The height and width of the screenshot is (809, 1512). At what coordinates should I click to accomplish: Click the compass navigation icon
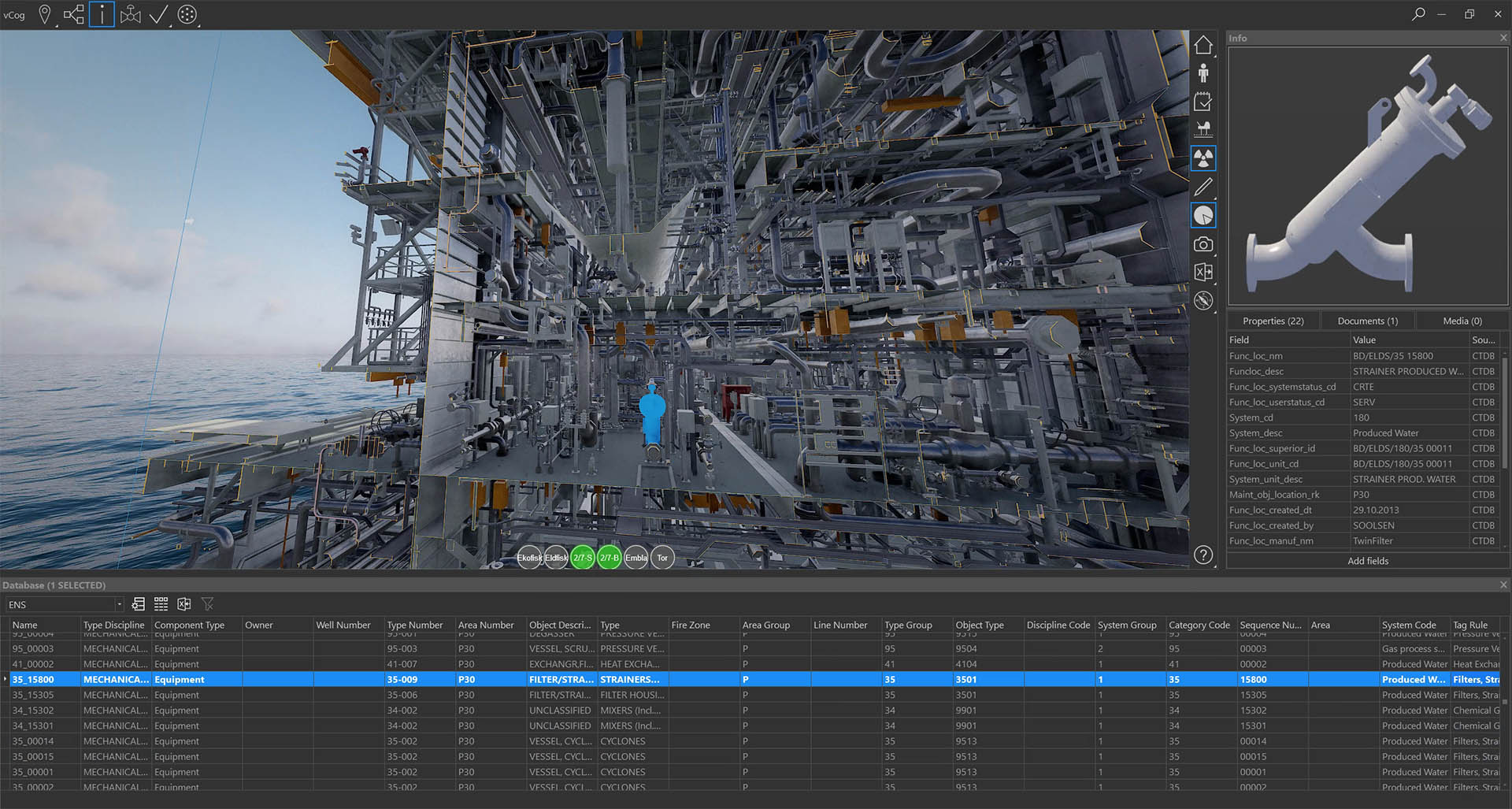coord(1203,300)
